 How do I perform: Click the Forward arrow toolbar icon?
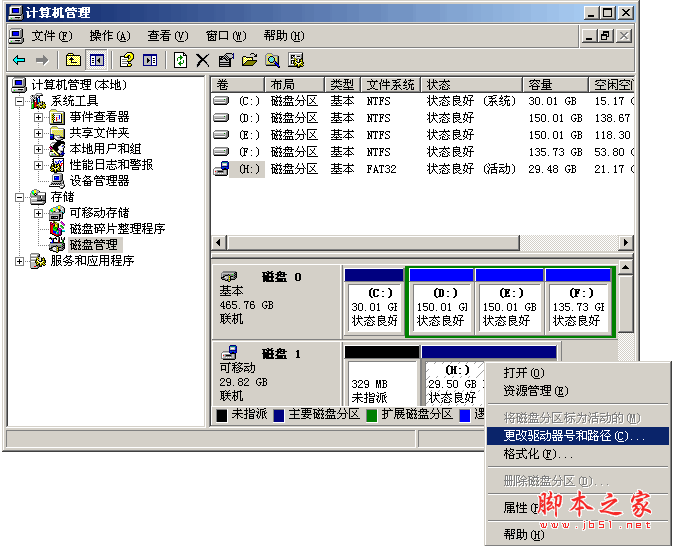click(x=42, y=60)
